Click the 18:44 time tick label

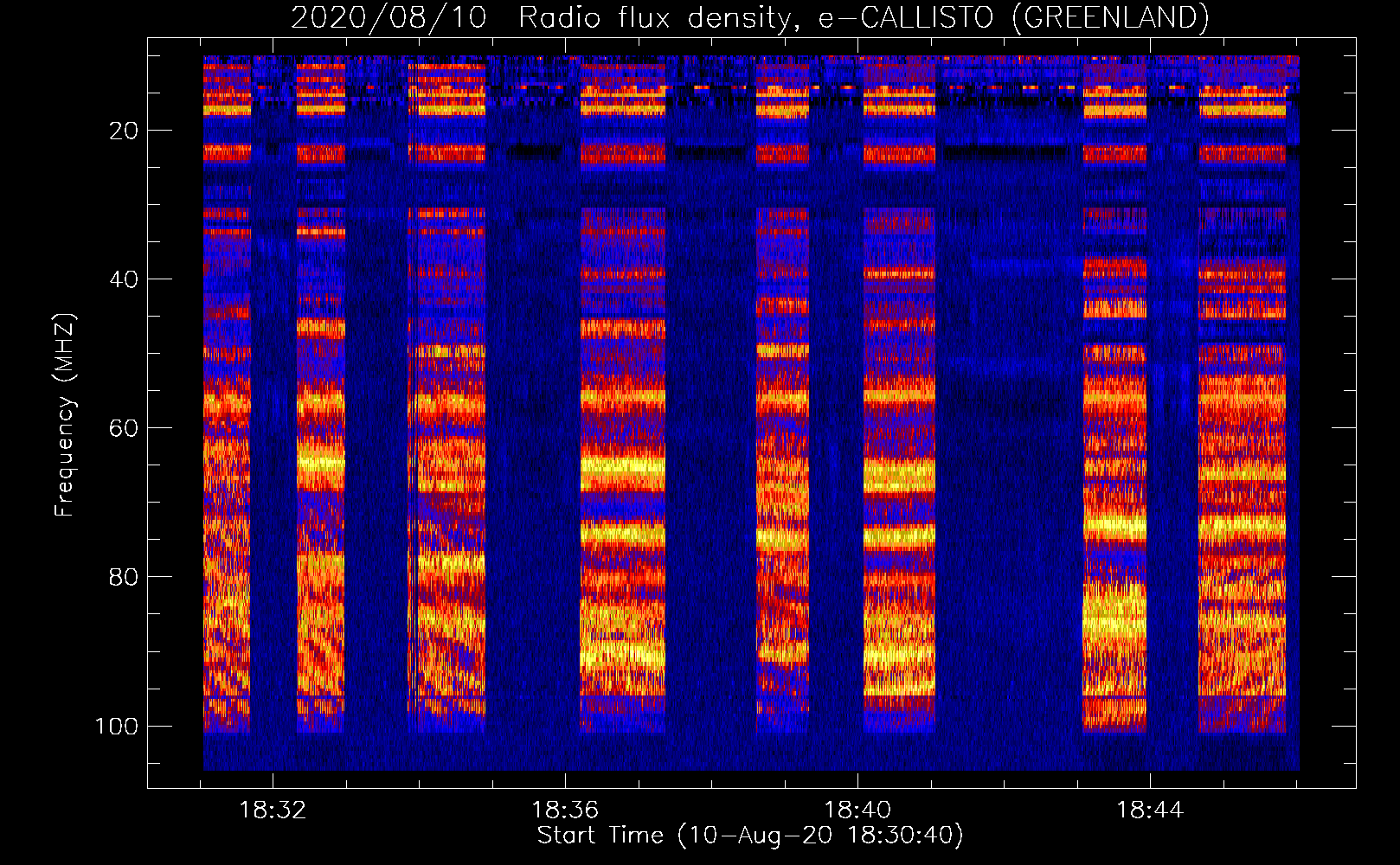click(x=1150, y=811)
